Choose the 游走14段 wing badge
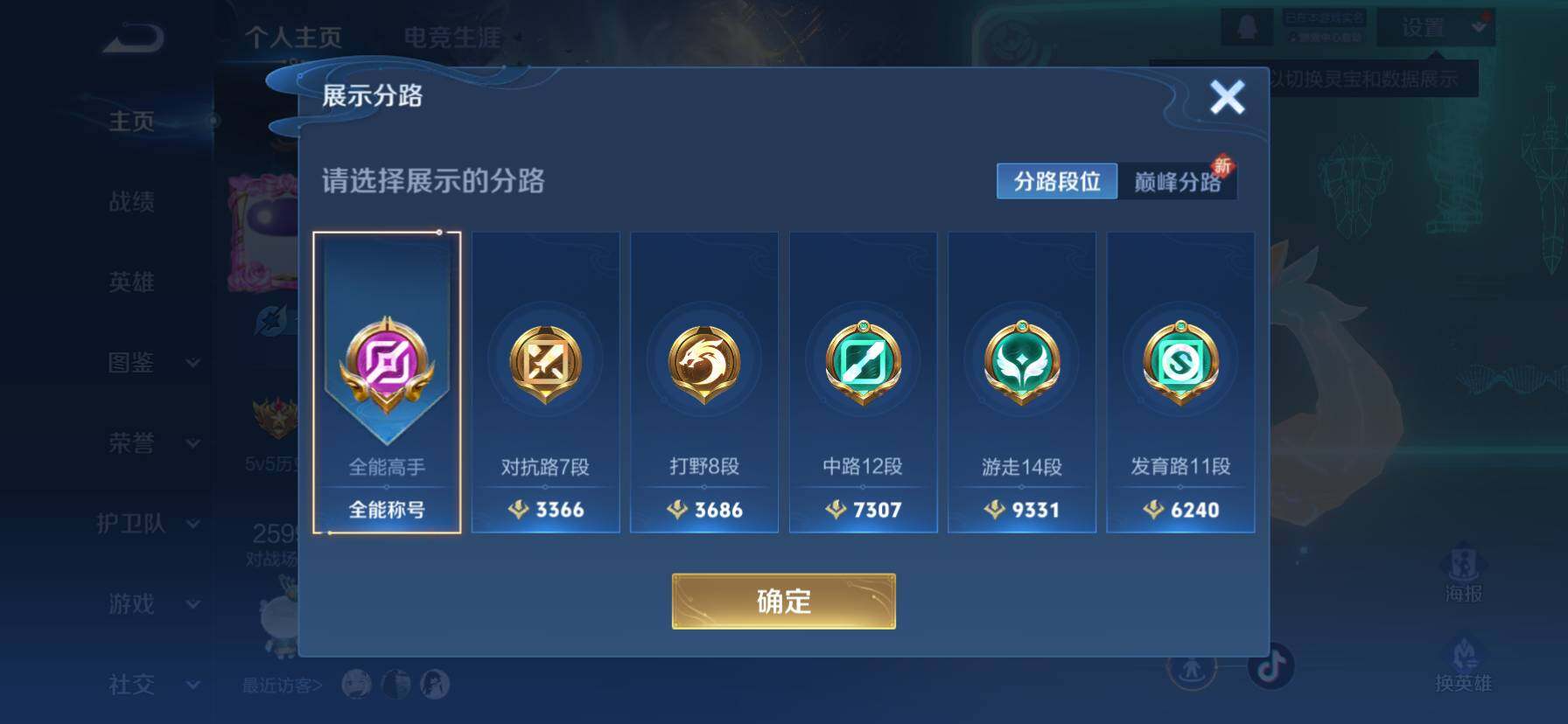The image size is (1568, 724). pyautogui.click(x=1022, y=382)
